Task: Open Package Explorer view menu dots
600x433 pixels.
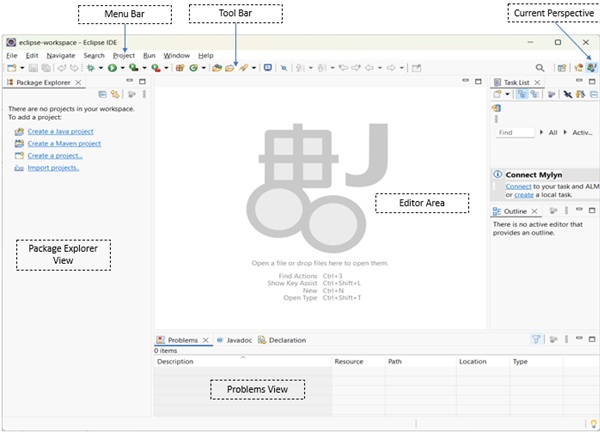Action: (x=144, y=94)
